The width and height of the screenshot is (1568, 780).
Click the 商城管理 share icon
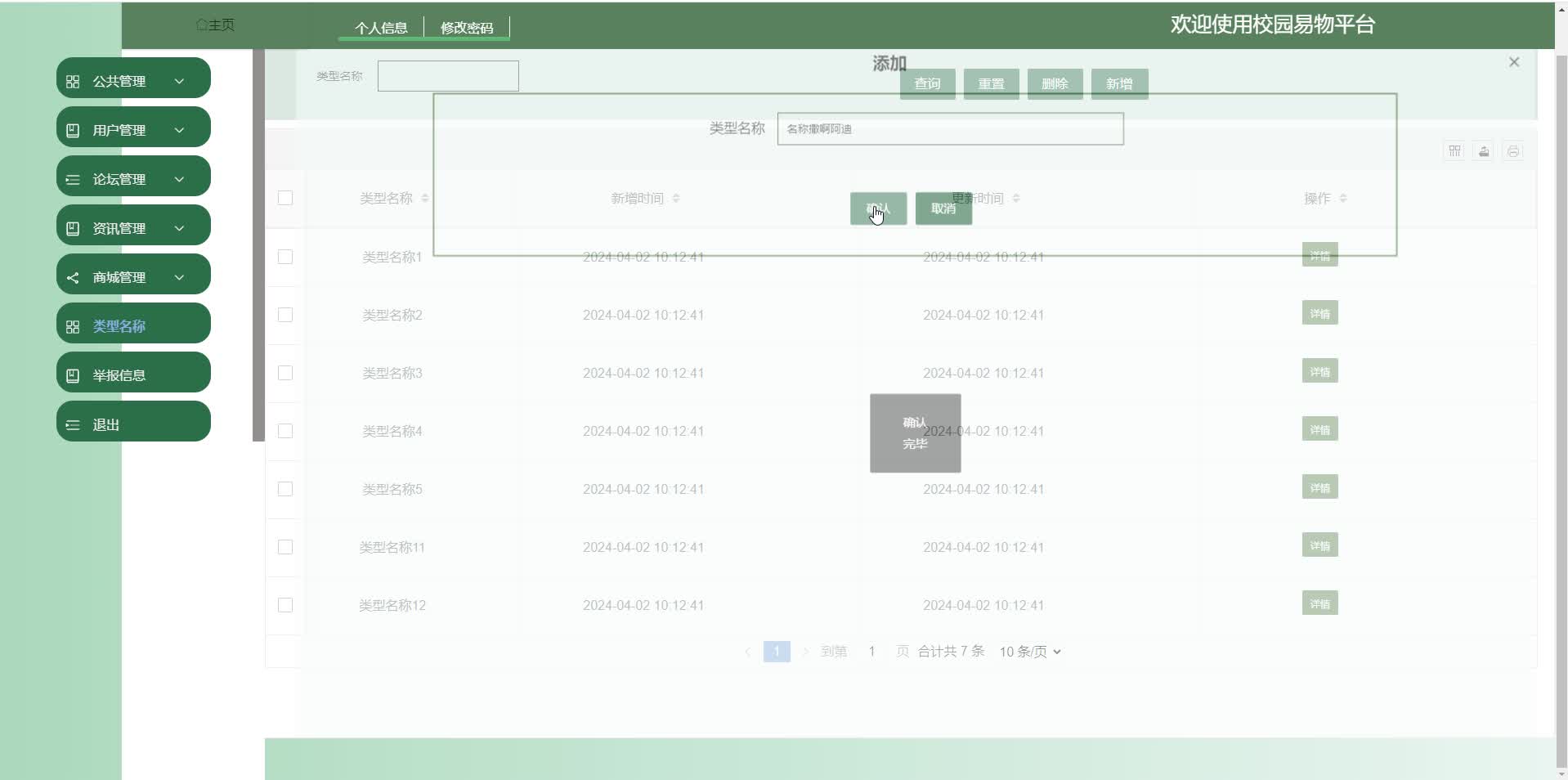(x=73, y=278)
